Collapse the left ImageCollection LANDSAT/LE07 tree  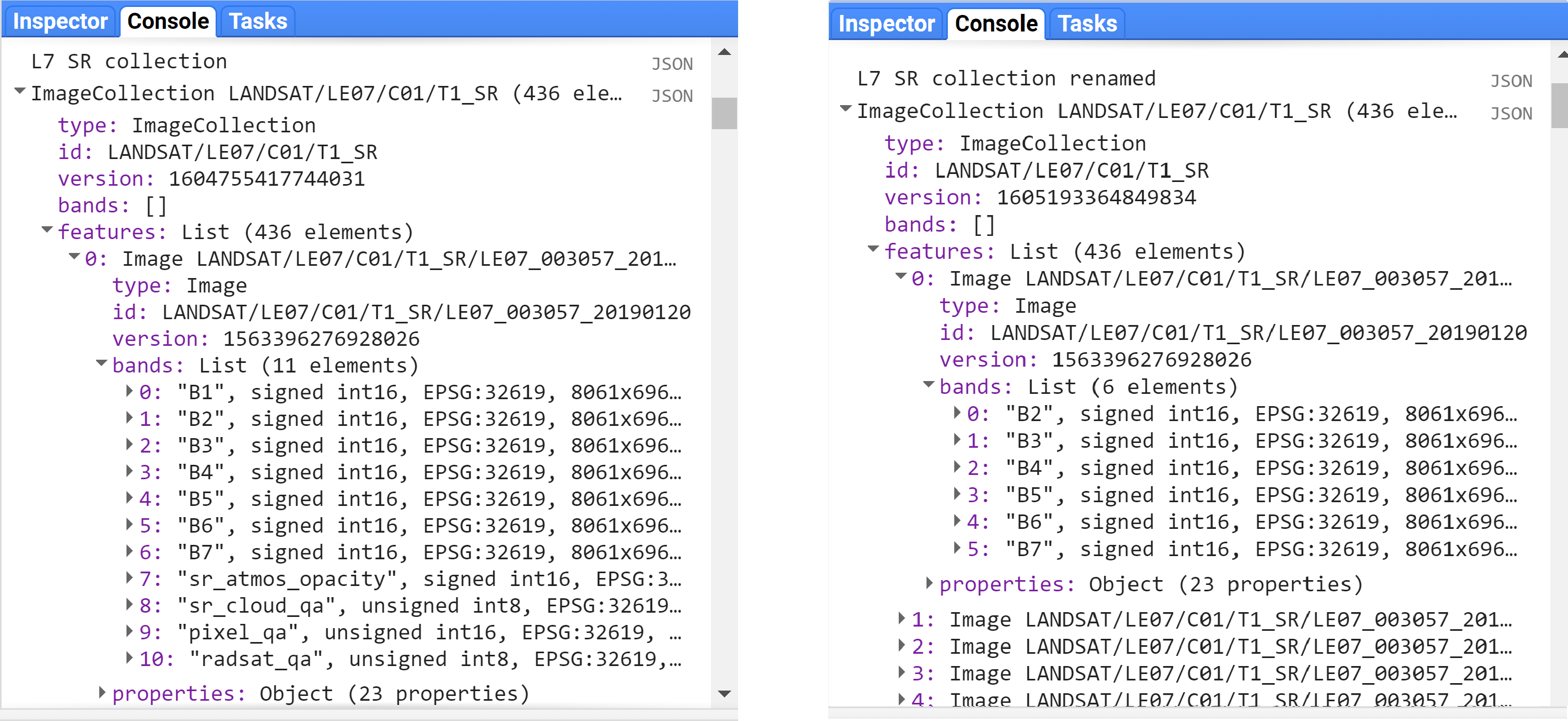point(20,91)
